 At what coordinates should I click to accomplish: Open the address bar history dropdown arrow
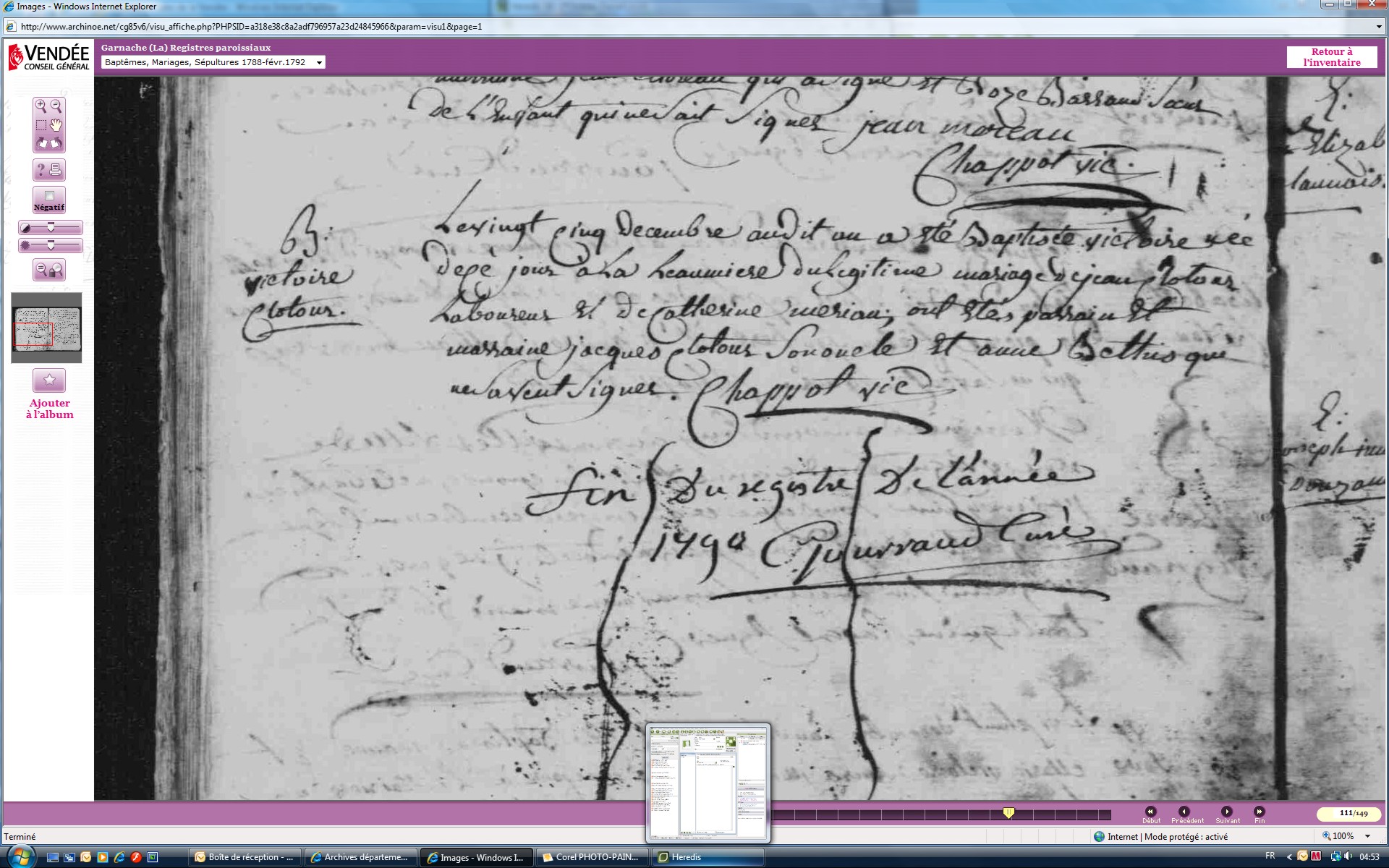pyautogui.click(x=1379, y=27)
